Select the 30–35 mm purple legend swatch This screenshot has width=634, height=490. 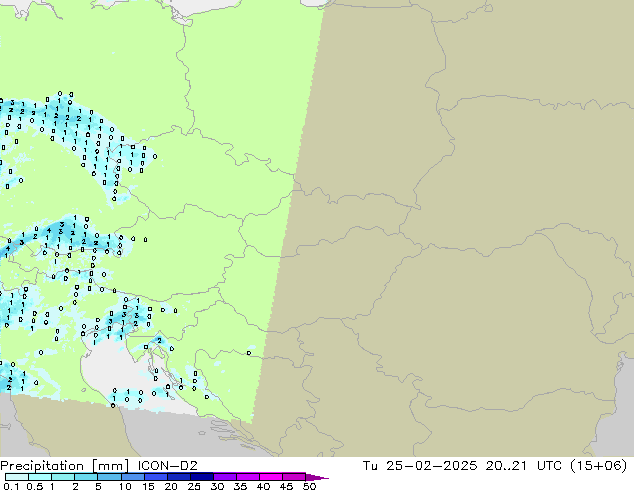point(224,477)
